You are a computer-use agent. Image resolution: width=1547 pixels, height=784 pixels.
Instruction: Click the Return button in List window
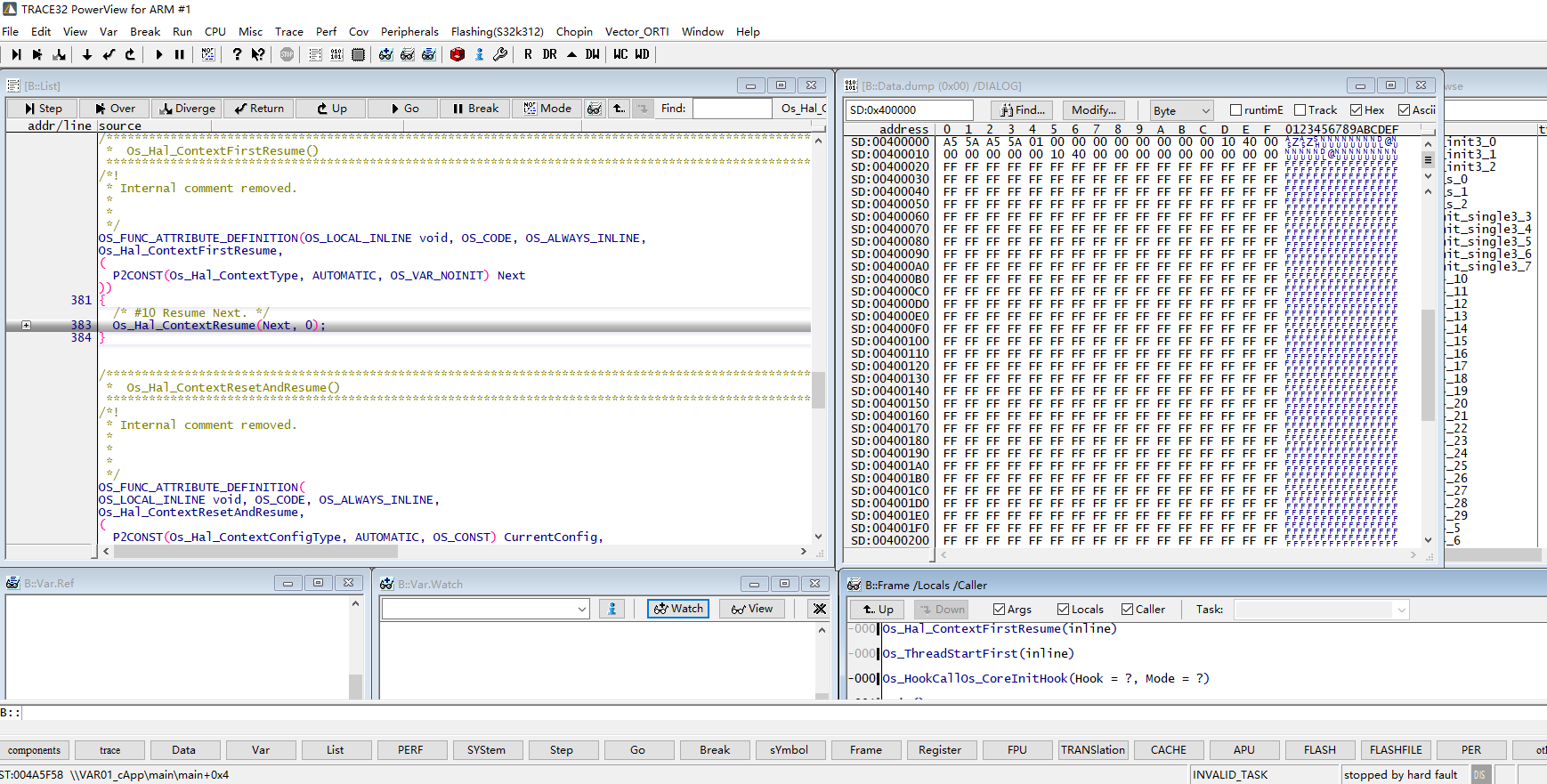[x=259, y=109]
